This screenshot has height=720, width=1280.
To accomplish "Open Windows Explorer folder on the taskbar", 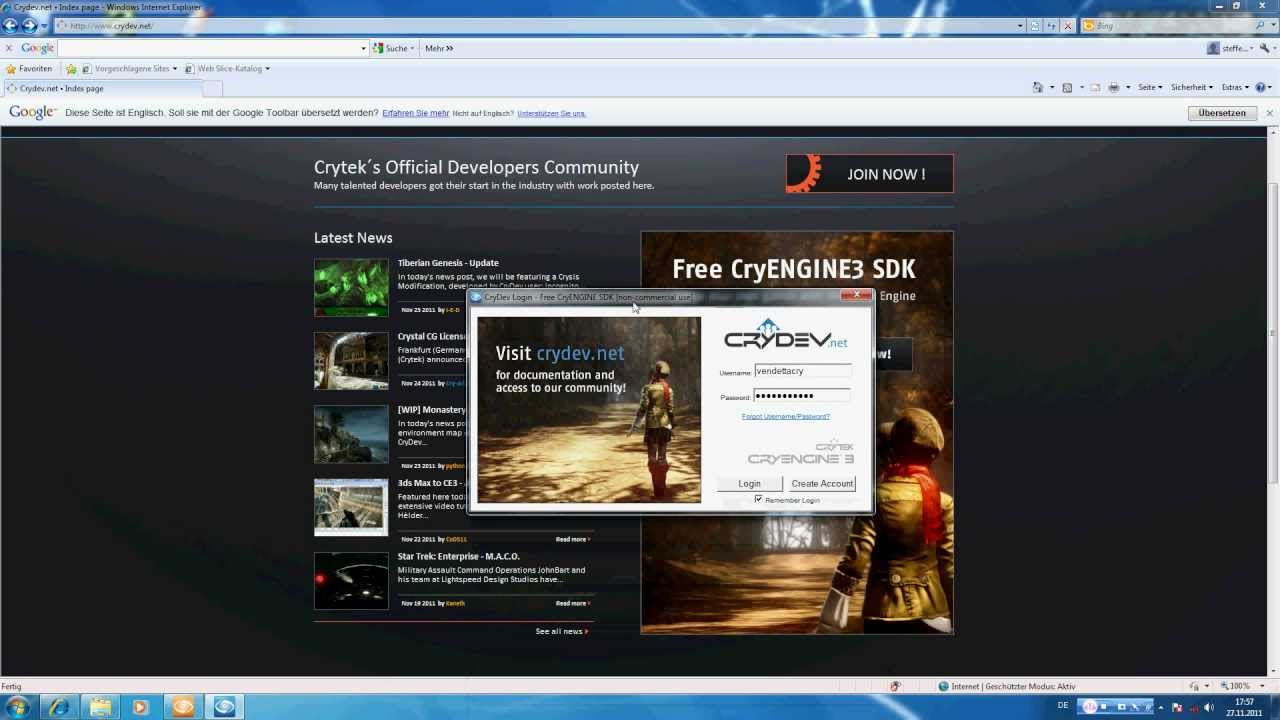I will pyautogui.click(x=101, y=707).
